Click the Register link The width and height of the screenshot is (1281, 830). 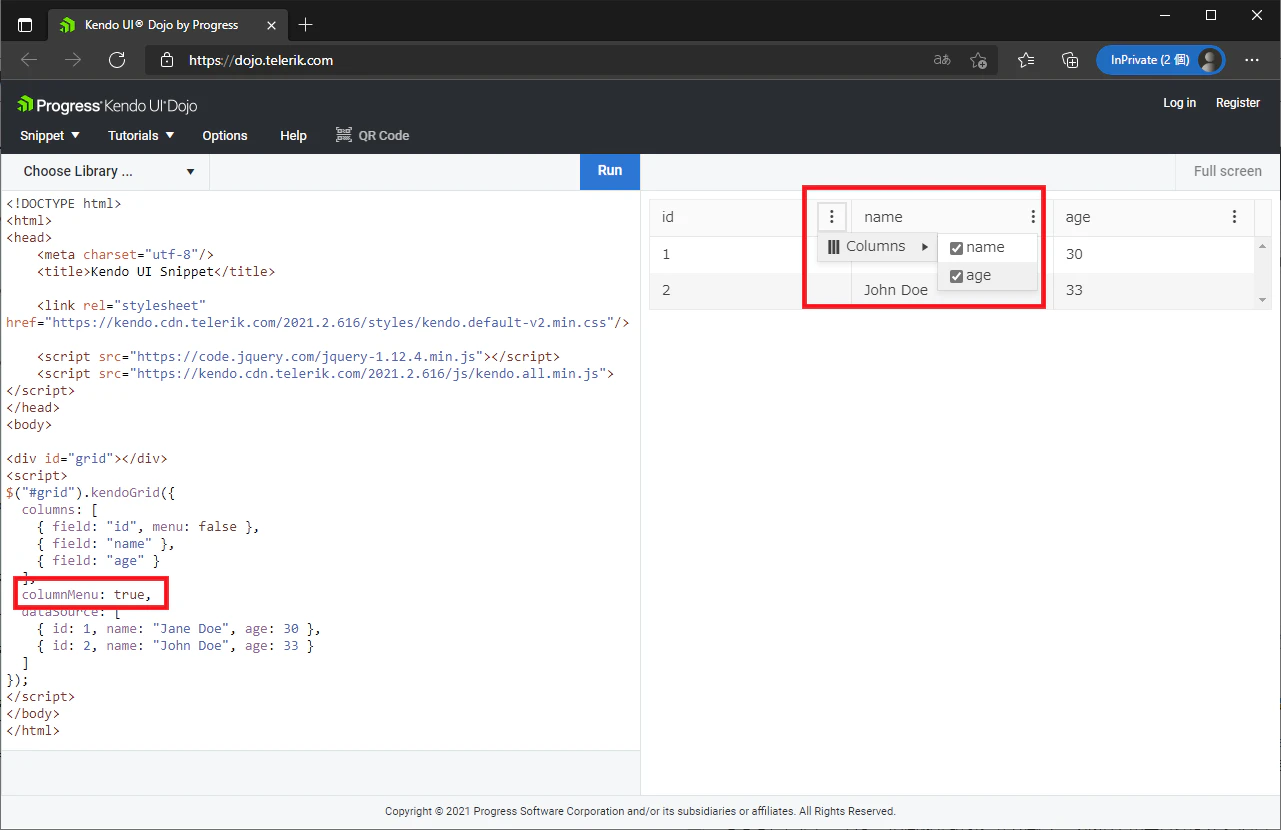(1238, 103)
